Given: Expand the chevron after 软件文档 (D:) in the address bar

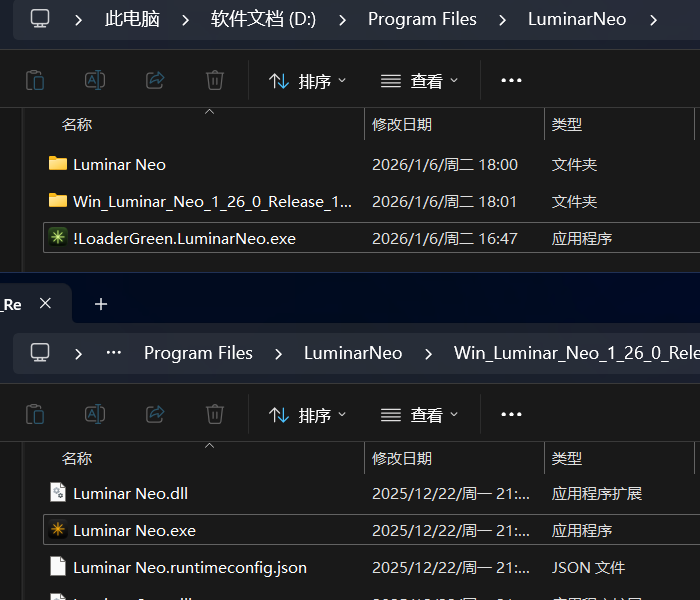Looking at the screenshot, I should (342, 19).
